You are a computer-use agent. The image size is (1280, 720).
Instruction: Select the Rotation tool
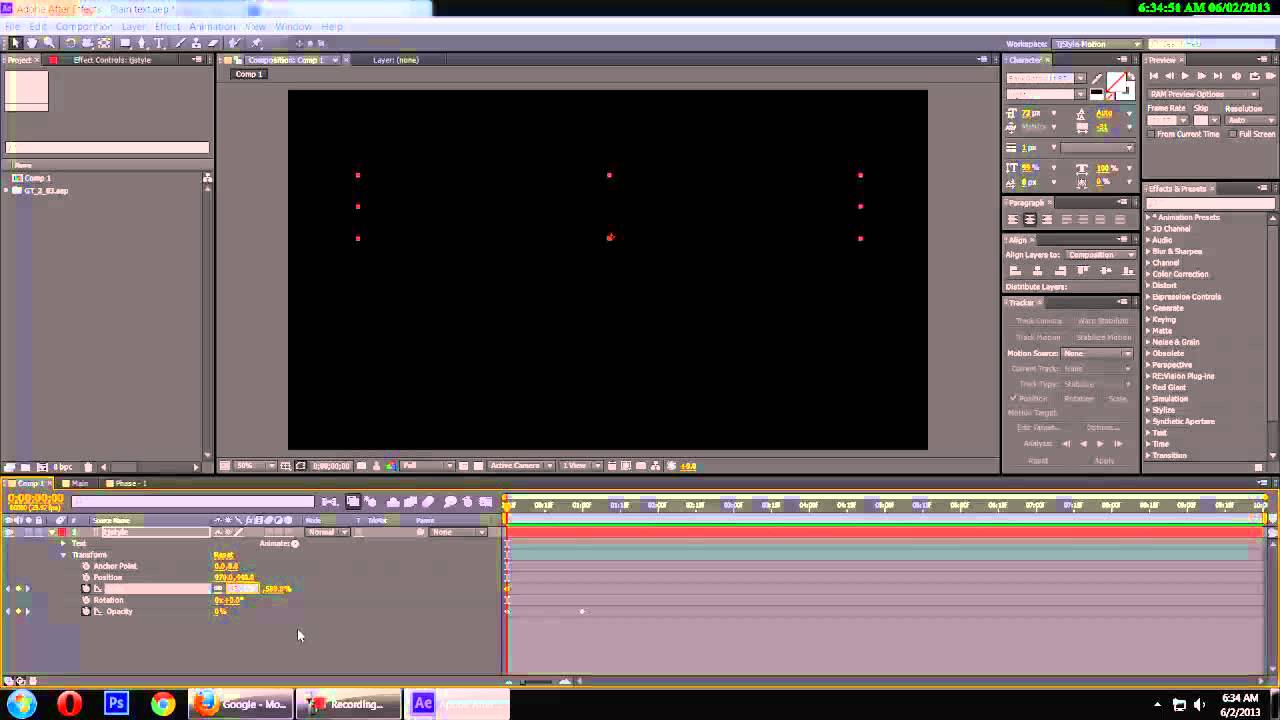70,43
